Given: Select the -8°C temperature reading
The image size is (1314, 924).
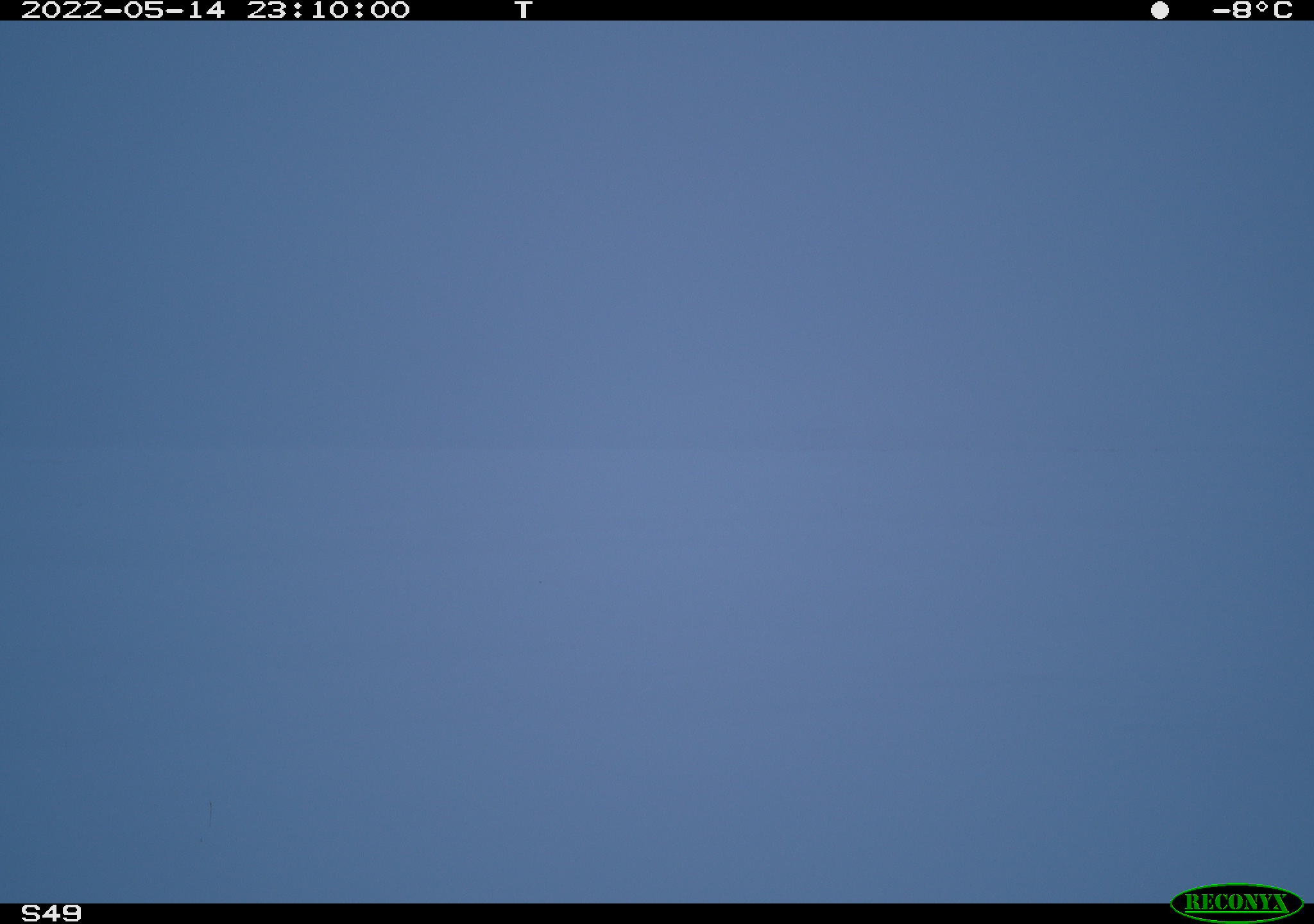Looking at the screenshot, I should pyautogui.click(x=1252, y=10).
